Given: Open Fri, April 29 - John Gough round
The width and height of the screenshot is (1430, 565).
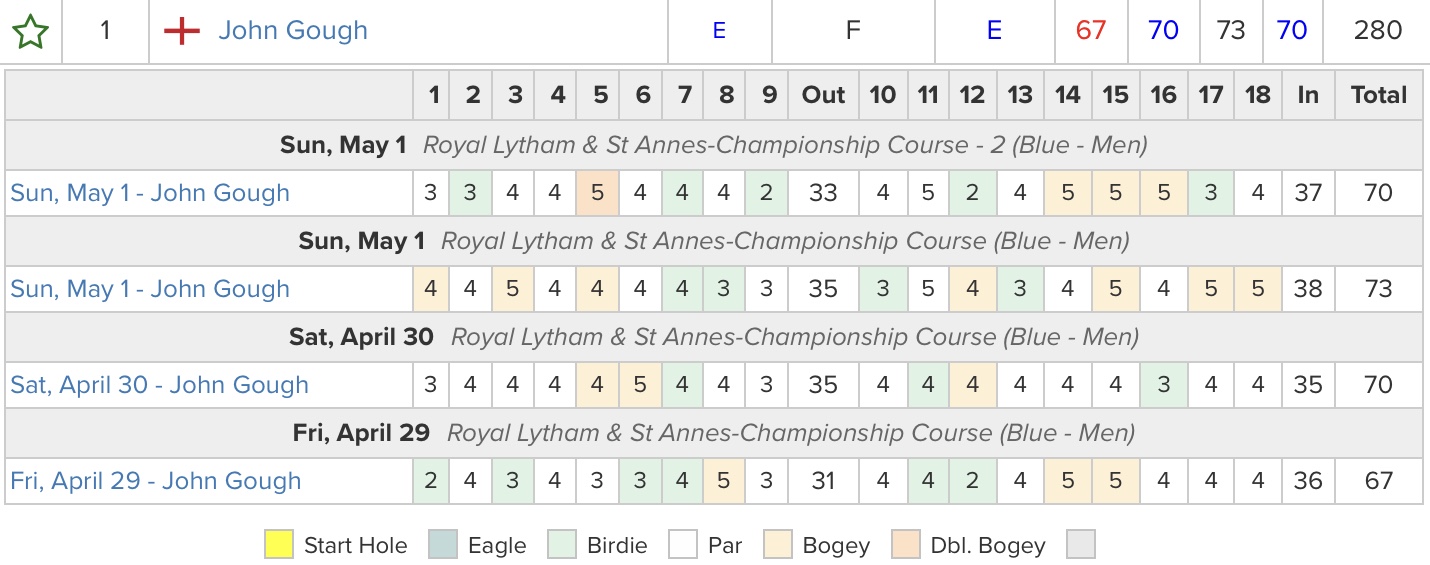Looking at the screenshot, I should (156, 481).
